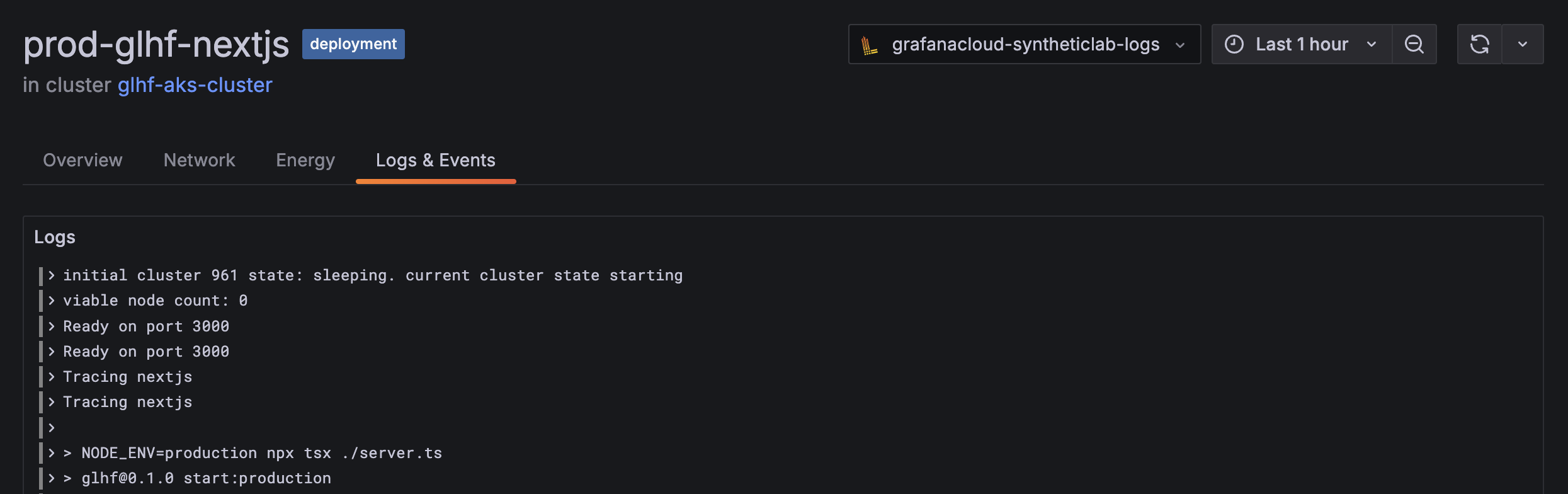This screenshot has width=1568, height=494.
Task: Open the refresh interval dropdown arrow
Action: [1523, 44]
